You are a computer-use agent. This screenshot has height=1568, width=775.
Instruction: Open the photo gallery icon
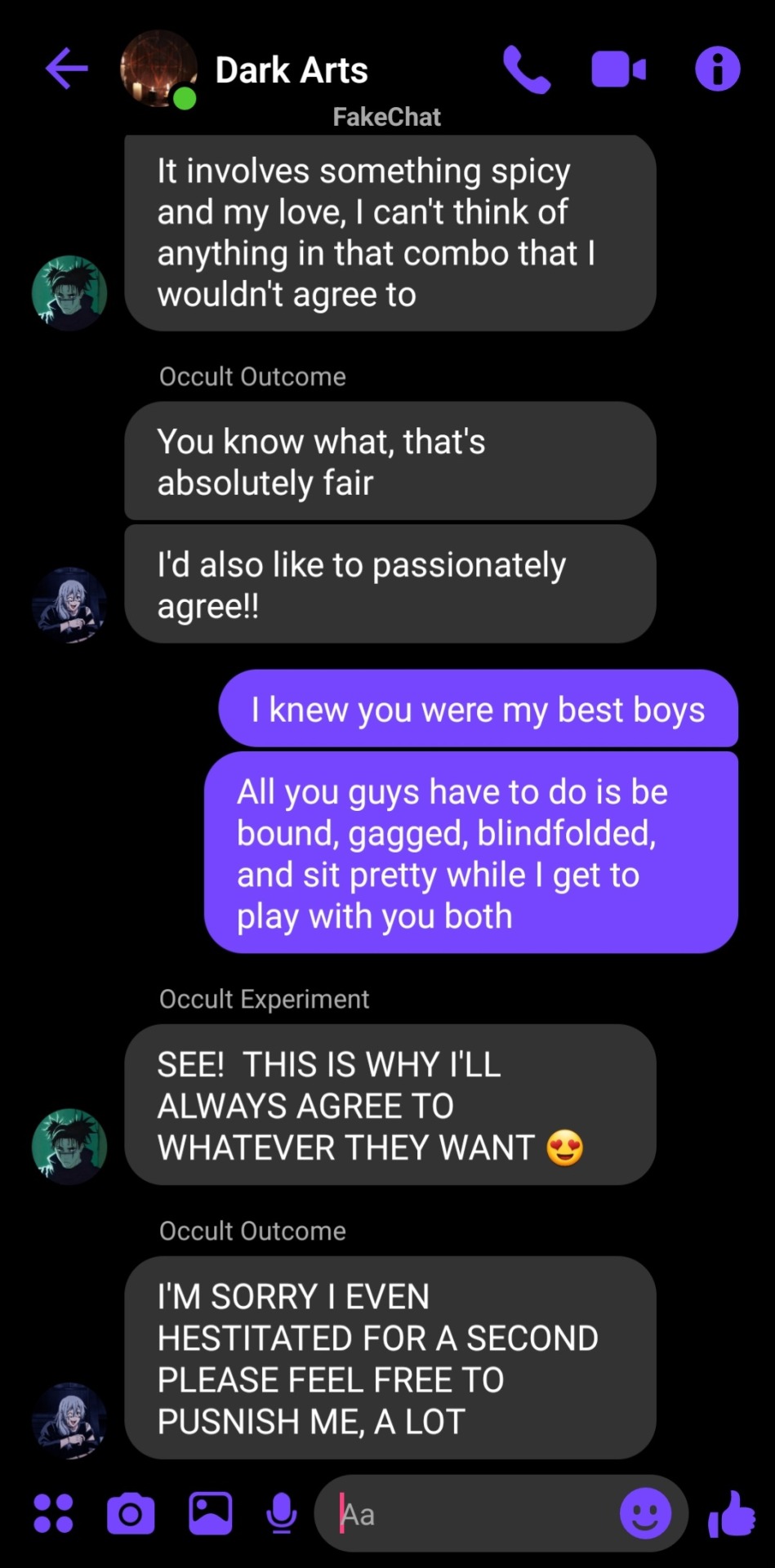[x=211, y=1513]
